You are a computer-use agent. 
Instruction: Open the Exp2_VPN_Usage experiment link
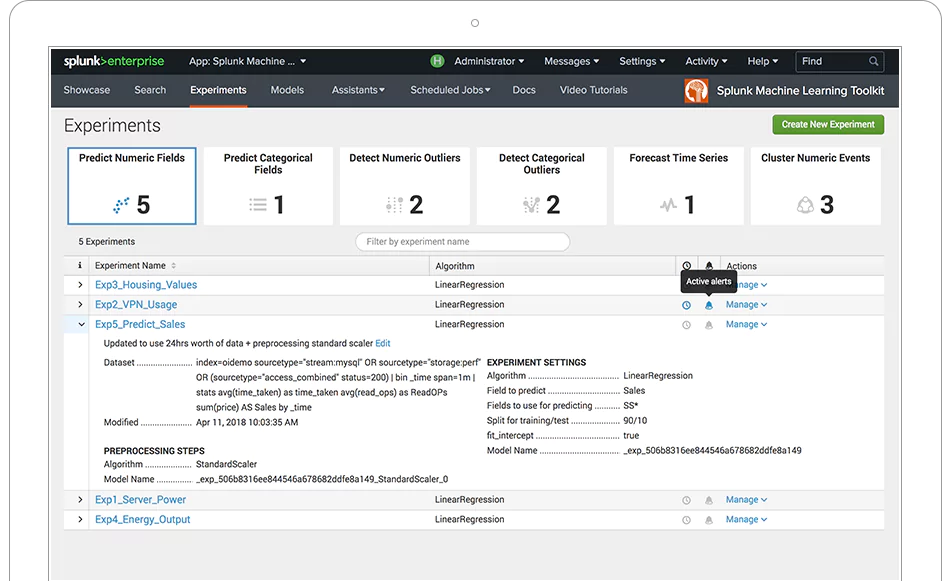pos(136,305)
